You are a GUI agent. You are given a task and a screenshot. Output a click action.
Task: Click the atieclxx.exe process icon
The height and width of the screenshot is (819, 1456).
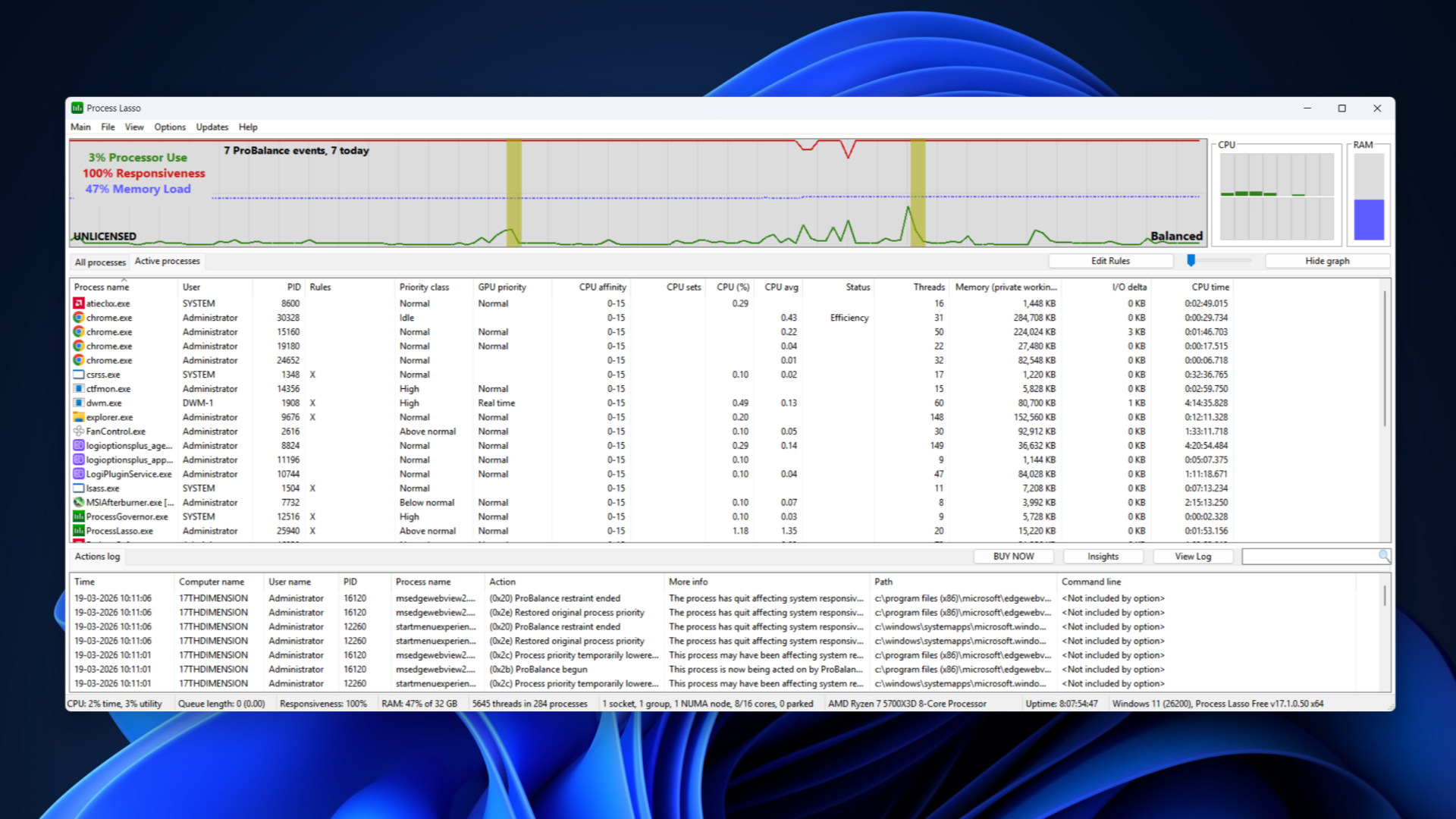pos(78,303)
